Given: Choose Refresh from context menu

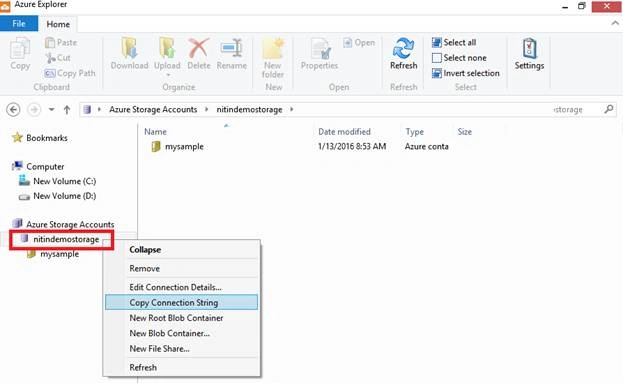Looking at the screenshot, I should coord(182,368).
